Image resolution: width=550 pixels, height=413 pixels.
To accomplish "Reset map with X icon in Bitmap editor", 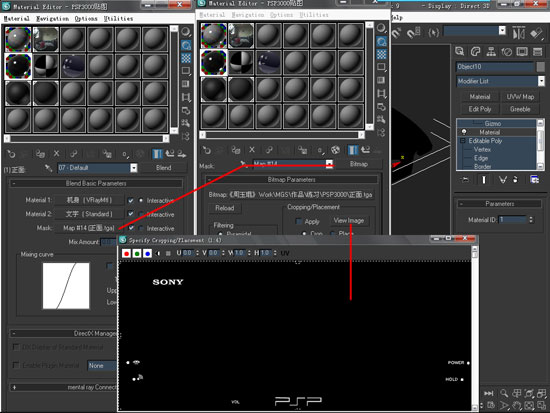I will click(252, 150).
